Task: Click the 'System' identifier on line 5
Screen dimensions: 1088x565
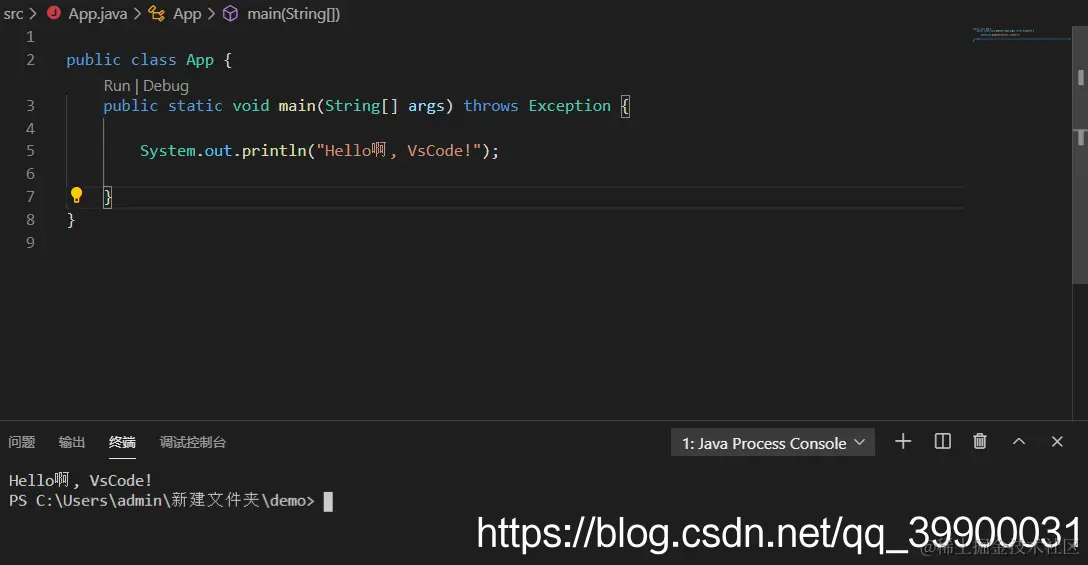Action: click(x=167, y=151)
